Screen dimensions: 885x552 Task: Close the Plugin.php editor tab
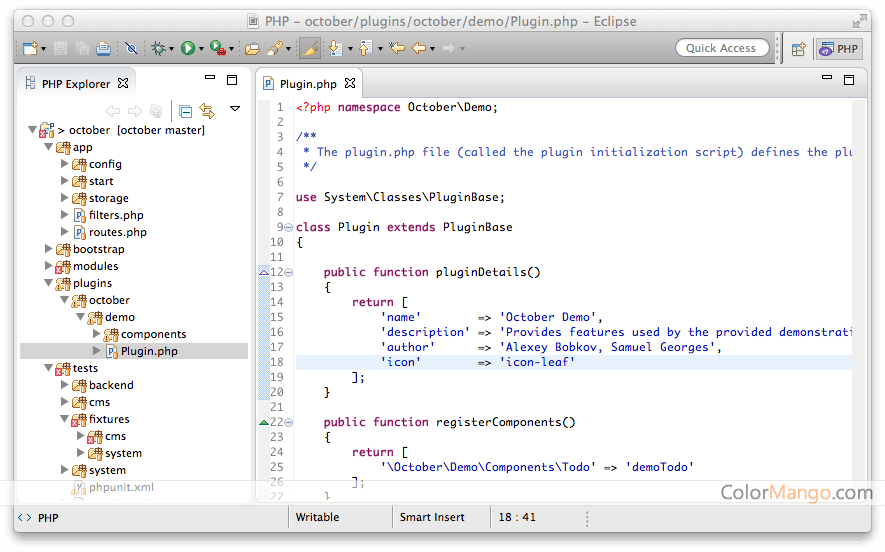coord(351,84)
